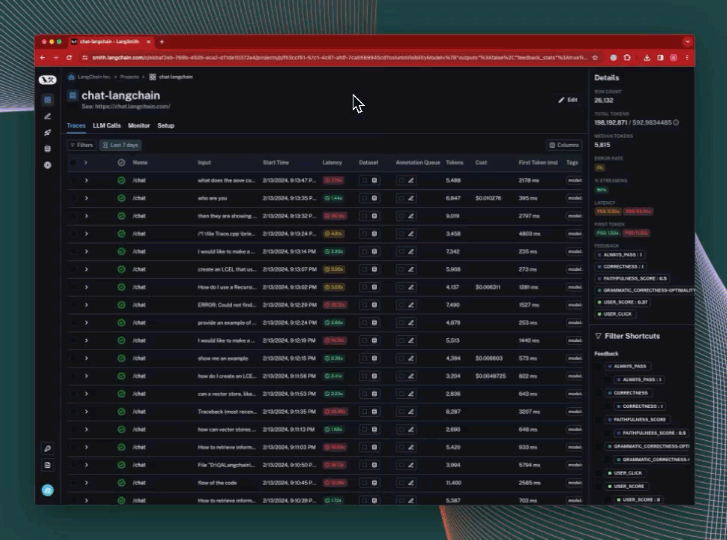The image size is (727, 540).
Task: Check the CORRECTNESS feedback filter shortcut
Action: tap(599, 393)
